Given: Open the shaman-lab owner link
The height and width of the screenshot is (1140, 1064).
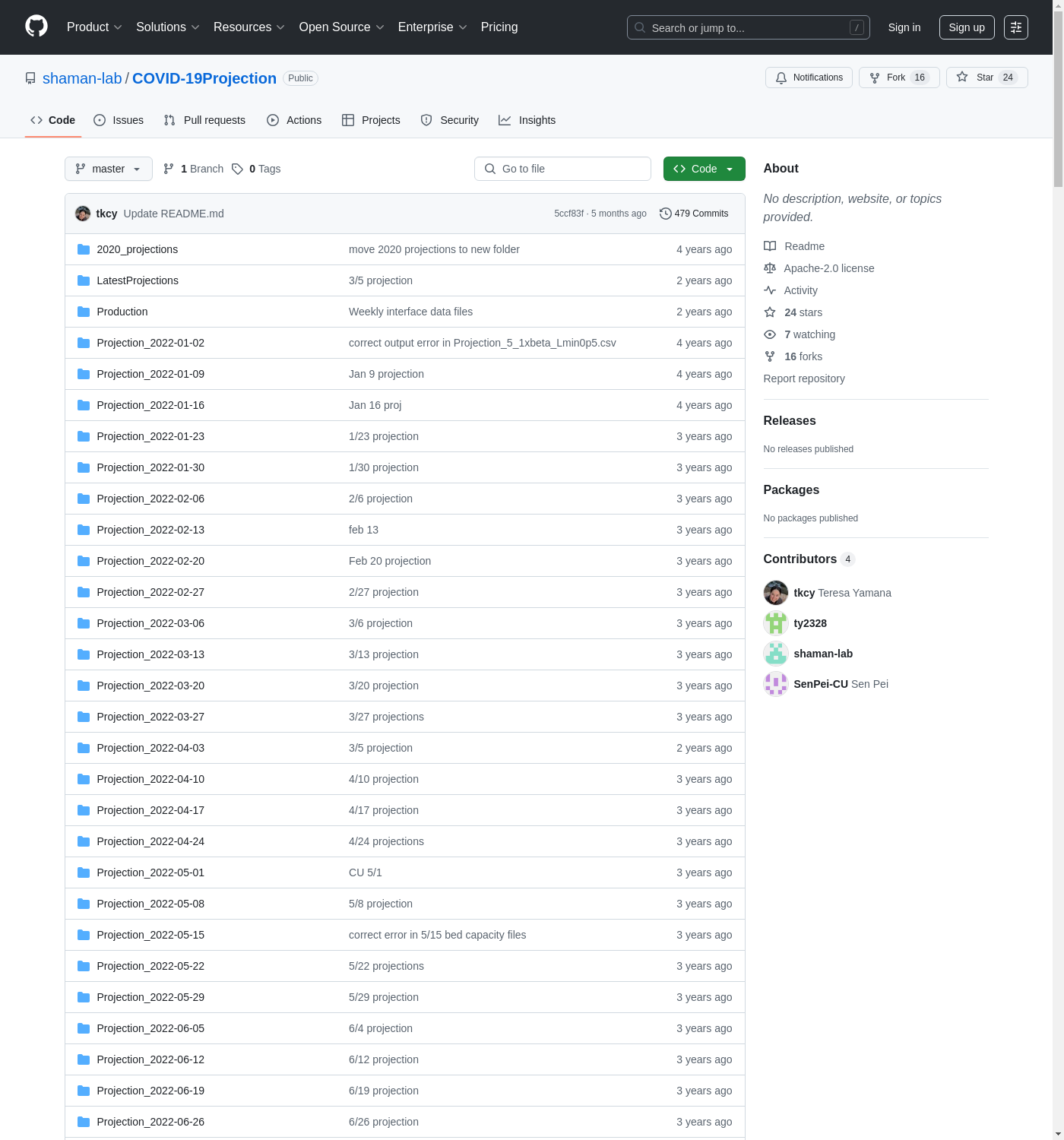Looking at the screenshot, I should pos(82,78).
